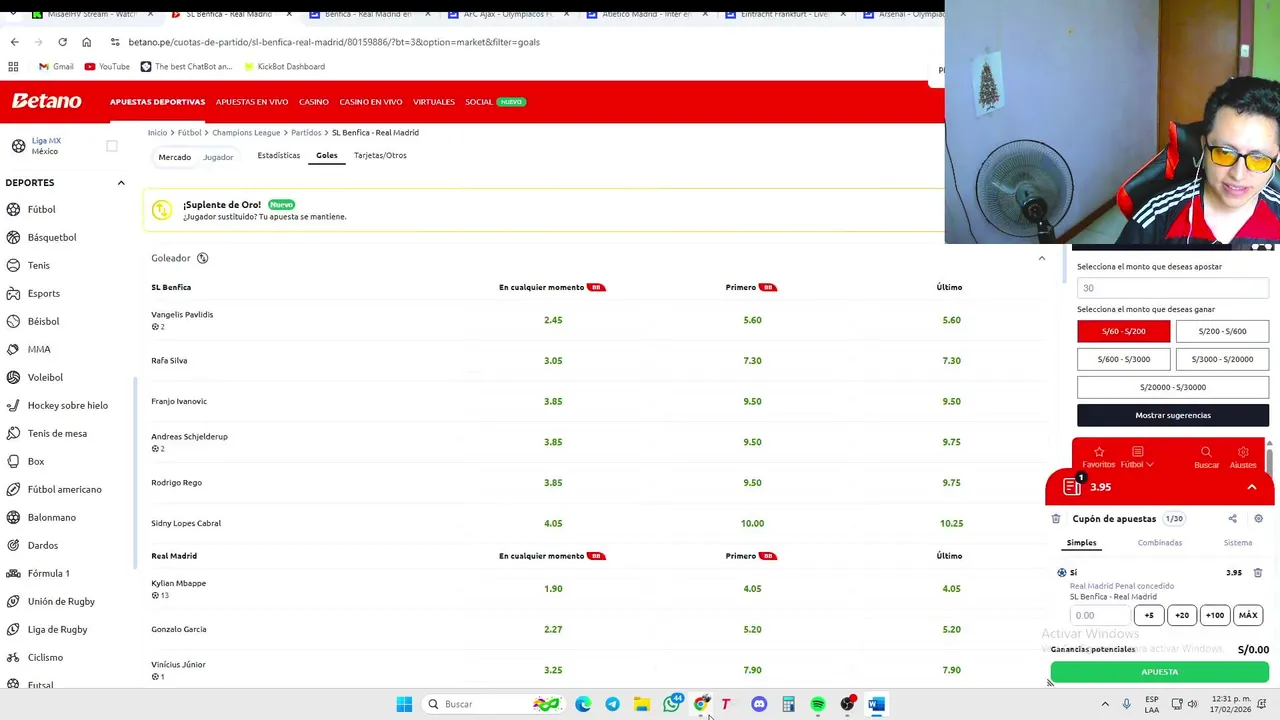Switch to the Jugador view toggle
Screen dimensions: 1280x720
coord(218,157)
